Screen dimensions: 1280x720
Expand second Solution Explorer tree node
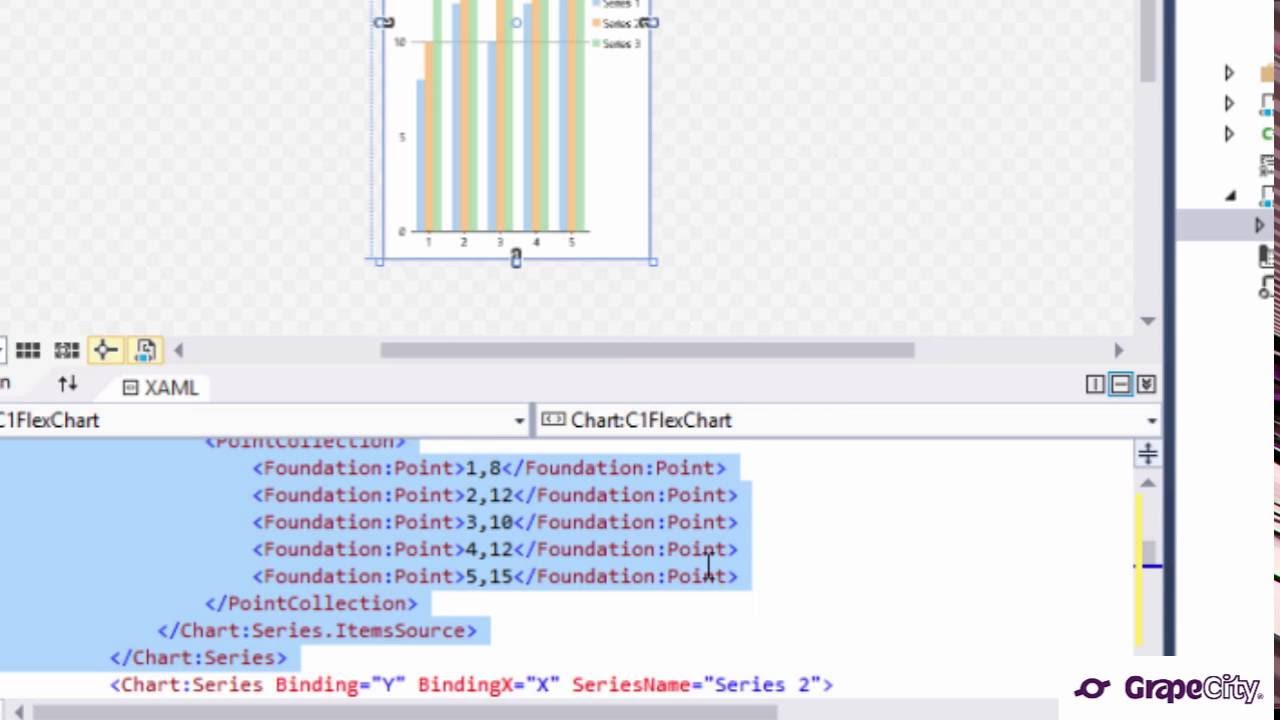coord(1229,104)
